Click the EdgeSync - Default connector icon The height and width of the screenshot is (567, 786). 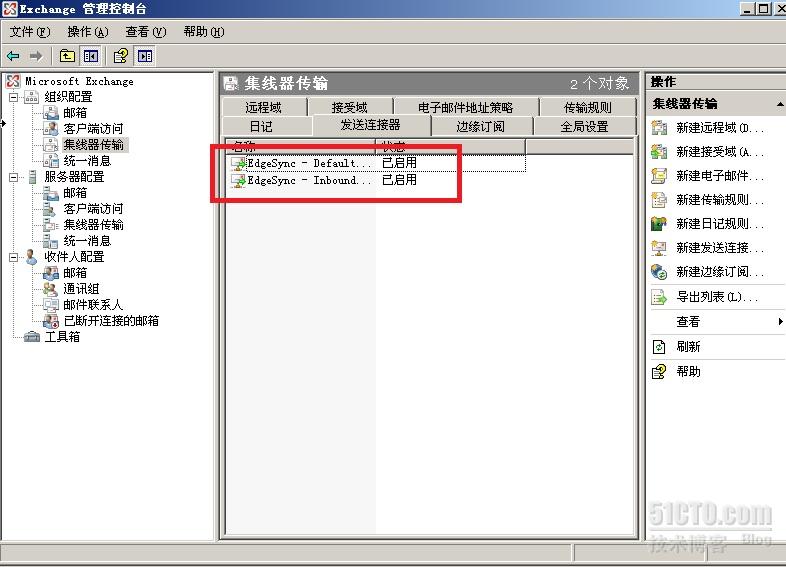pos(238,163)
